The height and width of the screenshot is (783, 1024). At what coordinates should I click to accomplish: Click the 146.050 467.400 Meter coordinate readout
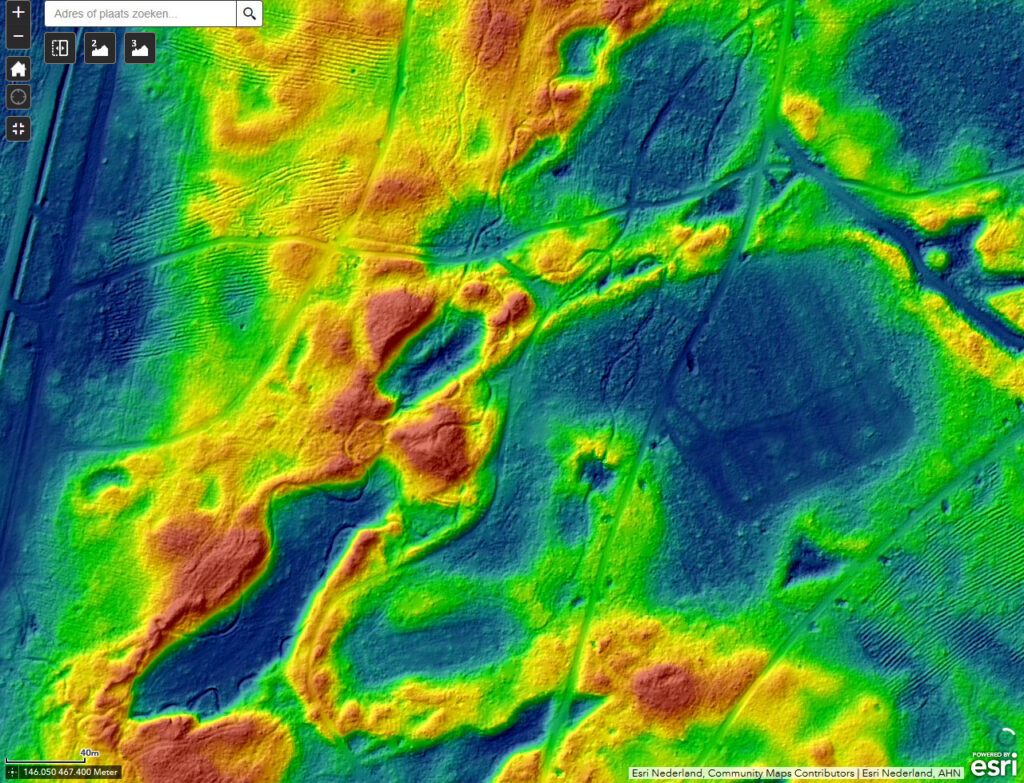point(70,772)
